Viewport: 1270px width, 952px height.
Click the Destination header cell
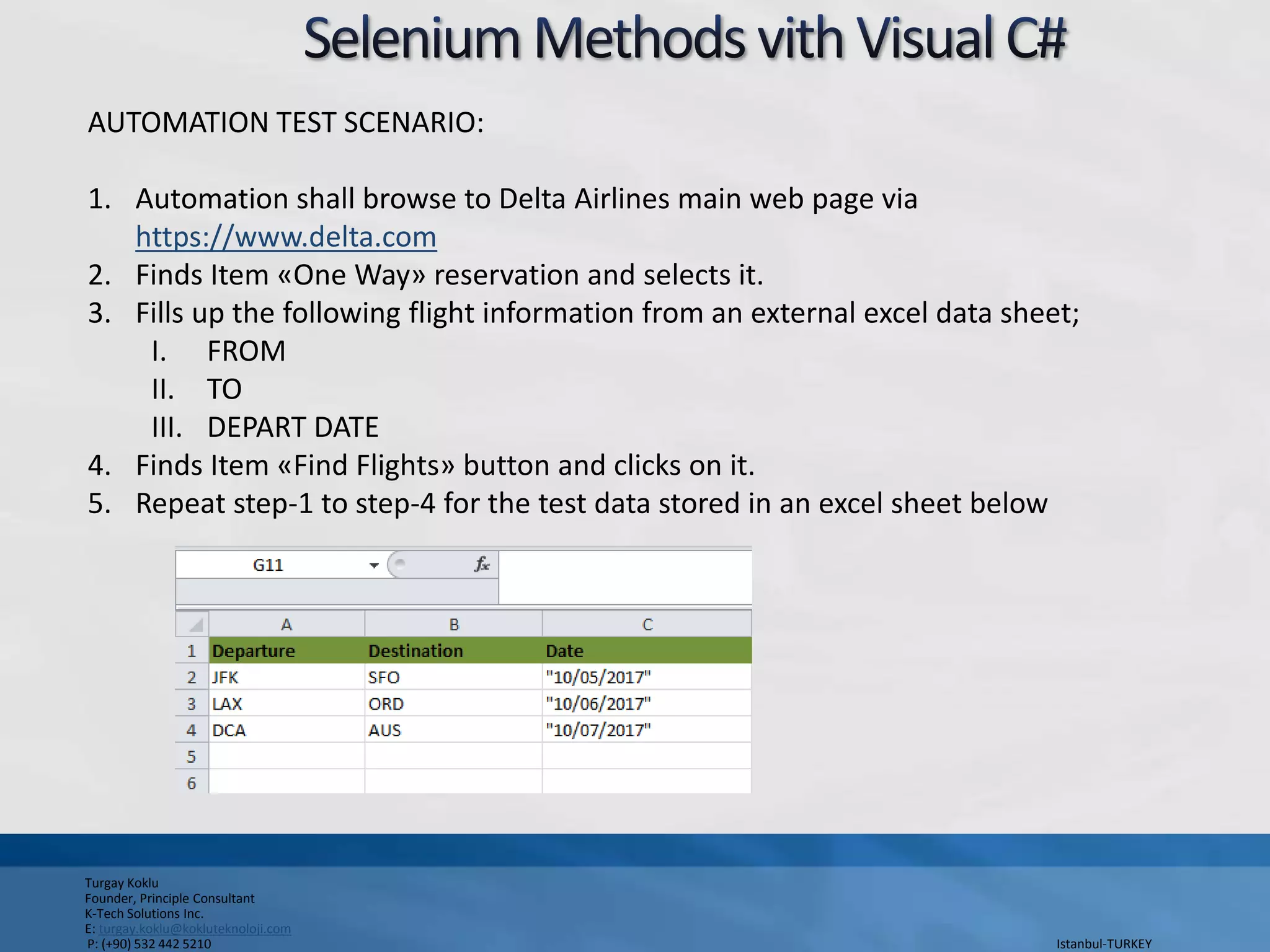click(453, 651)
